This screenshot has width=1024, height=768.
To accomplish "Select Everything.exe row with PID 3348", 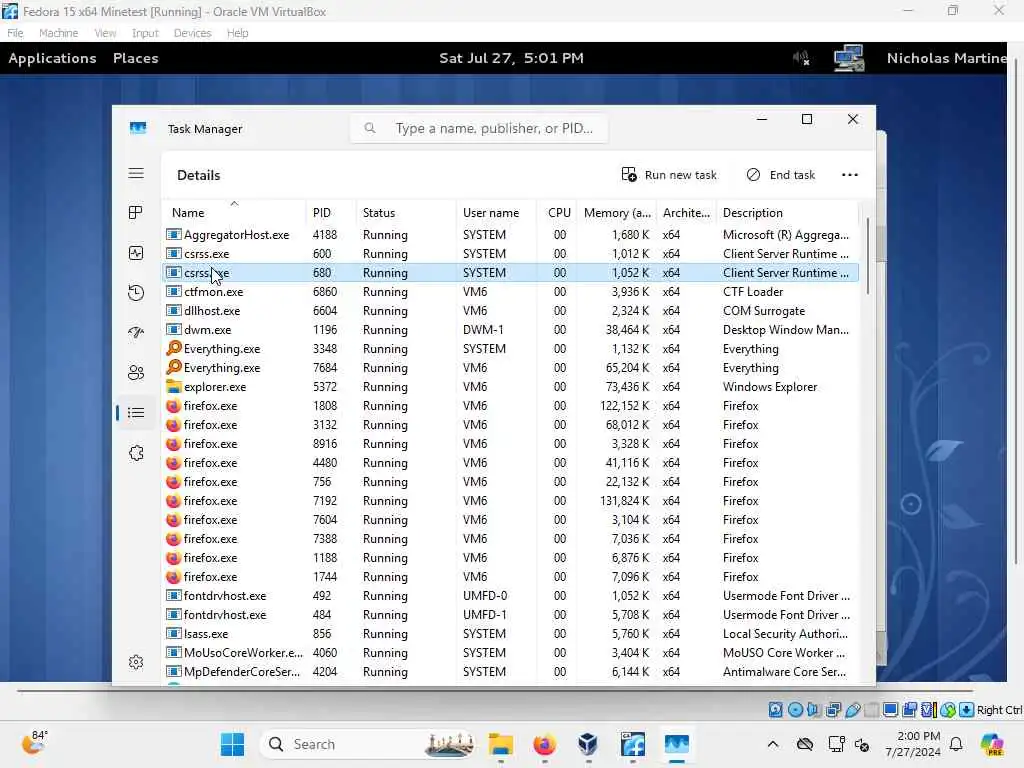I will click(x=510, y=348).
